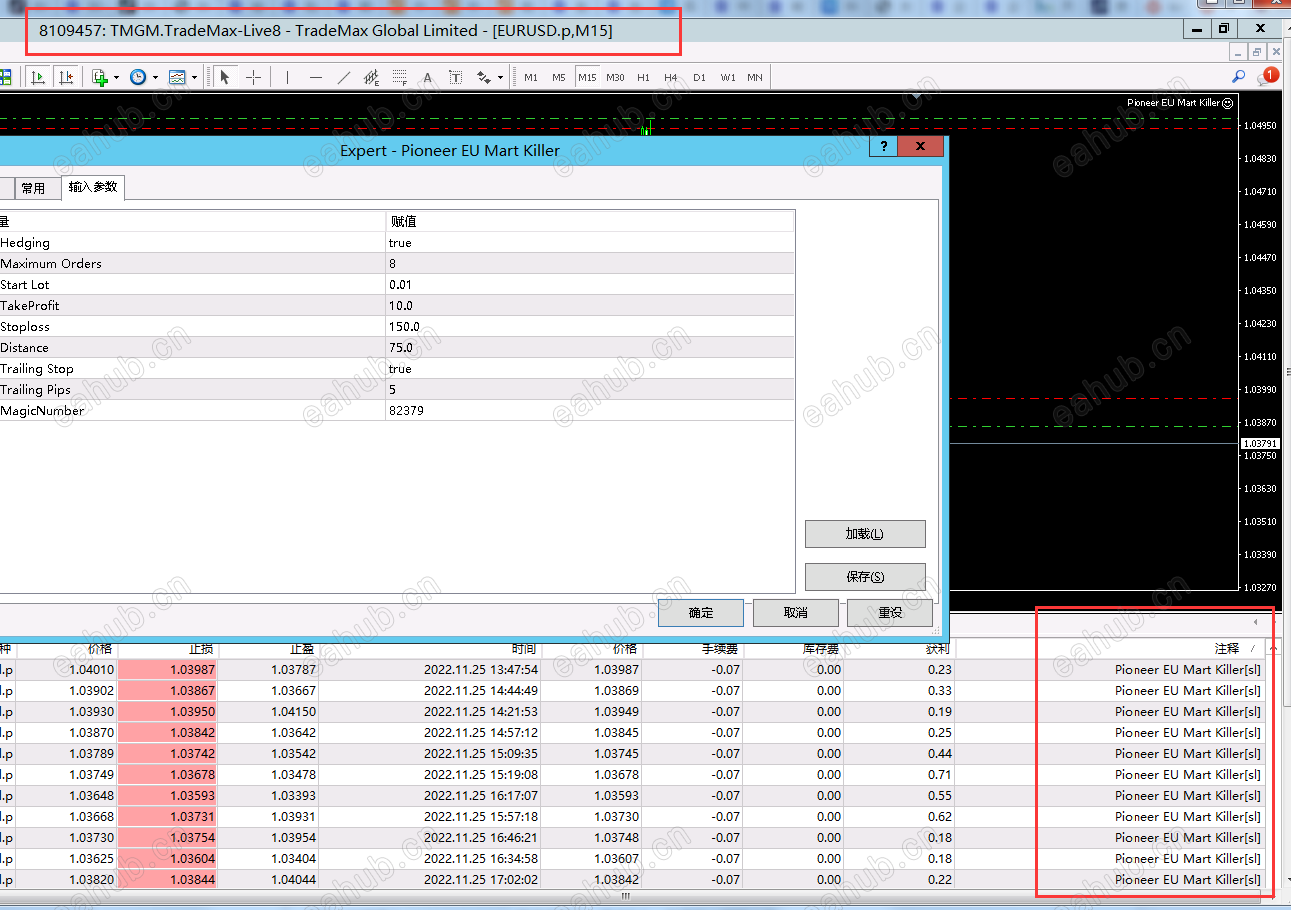Switch chart to D1 timeframe

tap(699, 77)
